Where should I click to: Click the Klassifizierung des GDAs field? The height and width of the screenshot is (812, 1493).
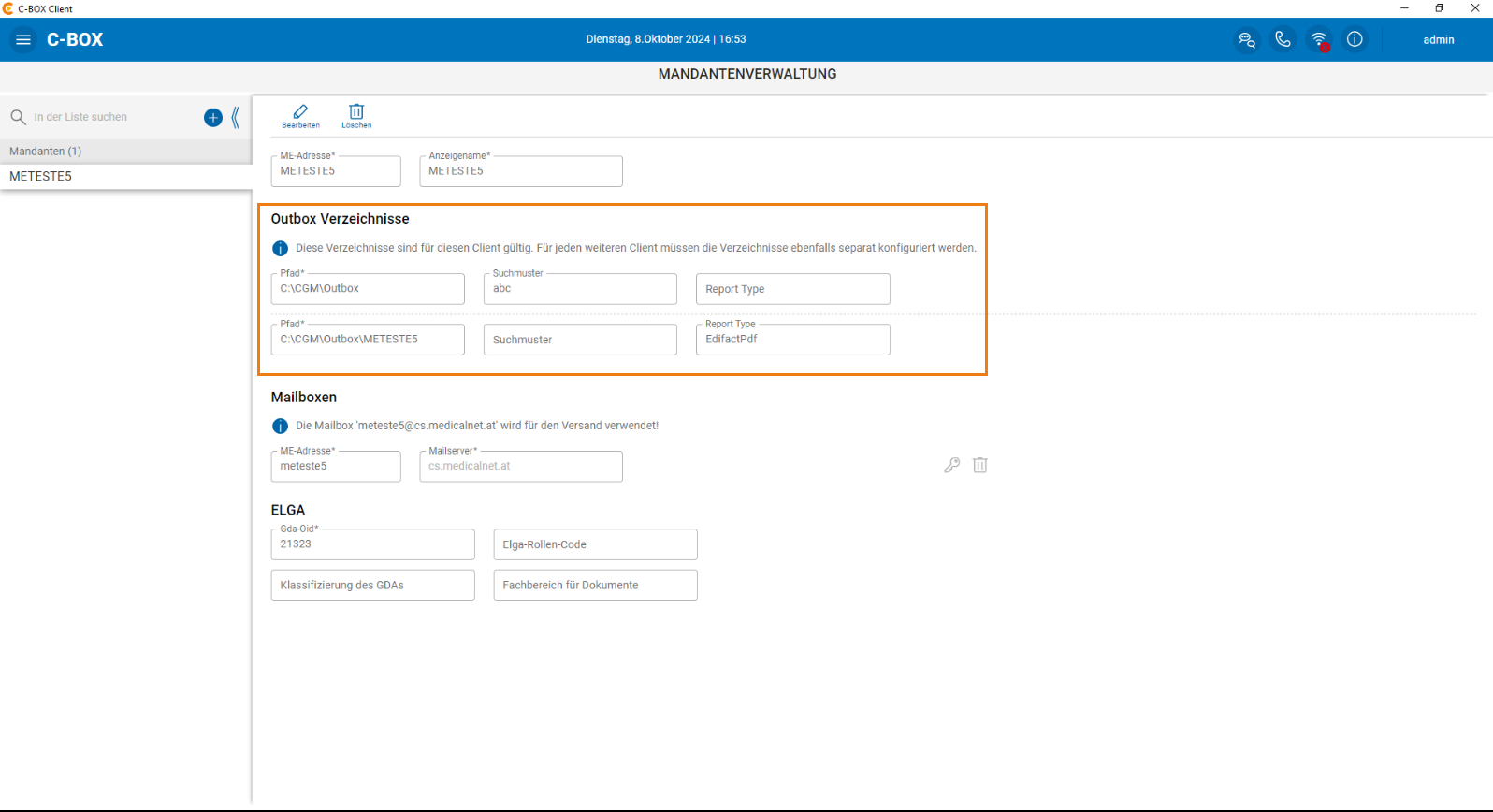[x=373, y=585]
